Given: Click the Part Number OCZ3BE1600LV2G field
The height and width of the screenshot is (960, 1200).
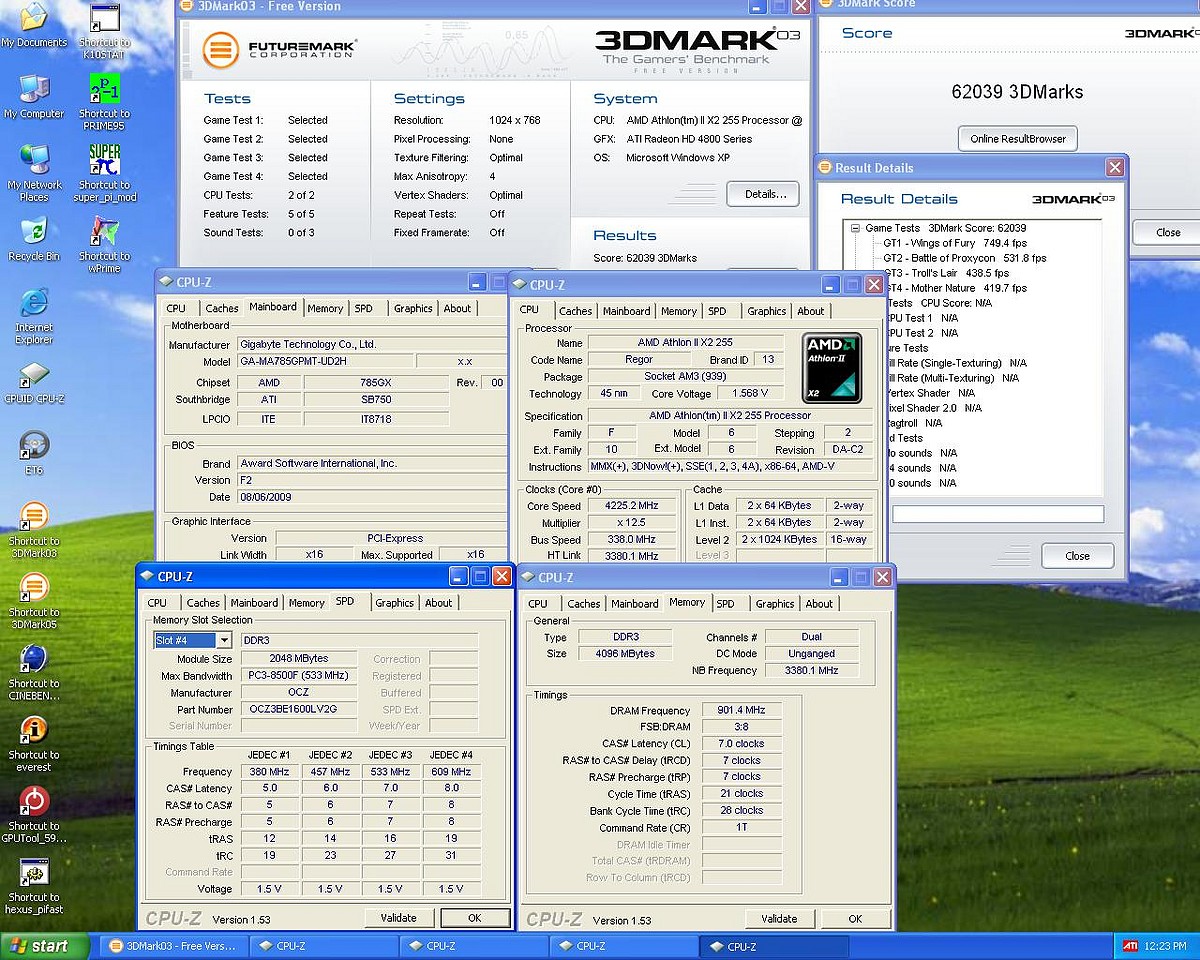Looking at the screenshot, I should (298, 709).
